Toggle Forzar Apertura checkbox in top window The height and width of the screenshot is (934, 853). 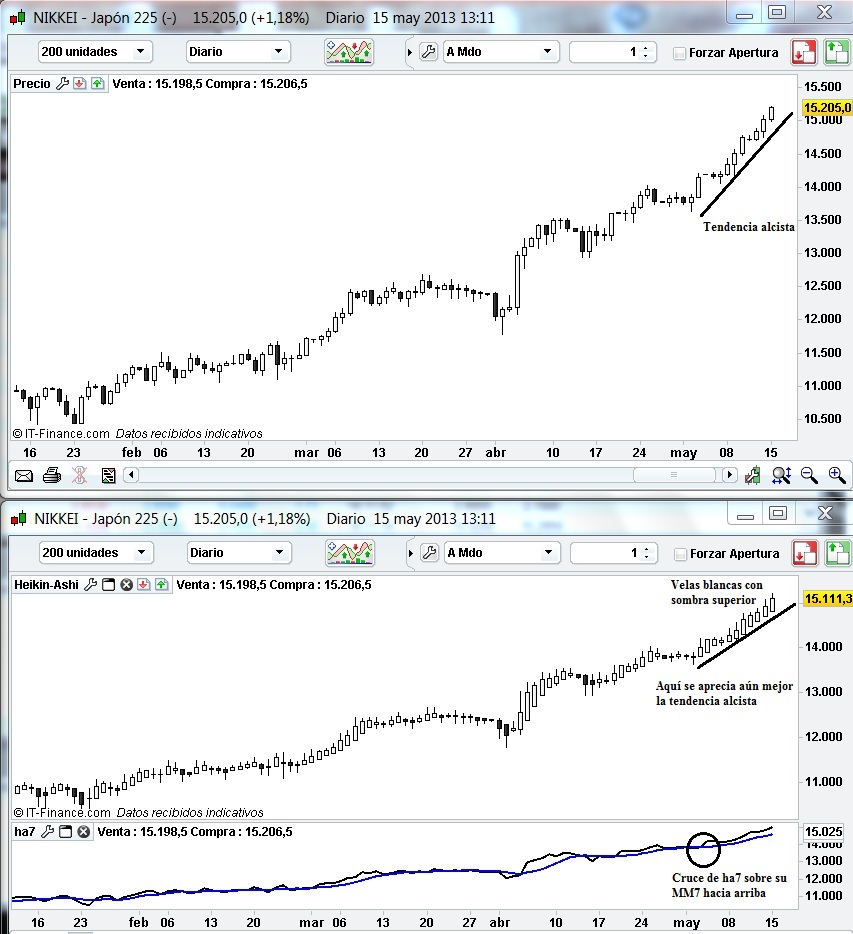point(679,53)
